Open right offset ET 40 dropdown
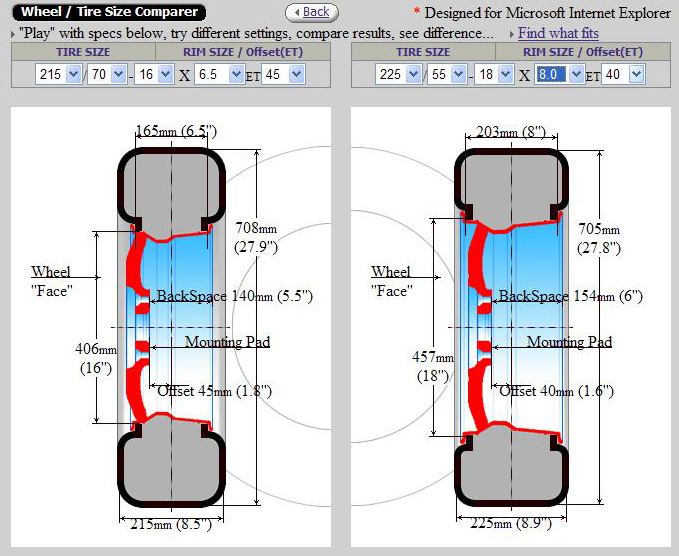 pyautogui.click(x=623, y=74)
